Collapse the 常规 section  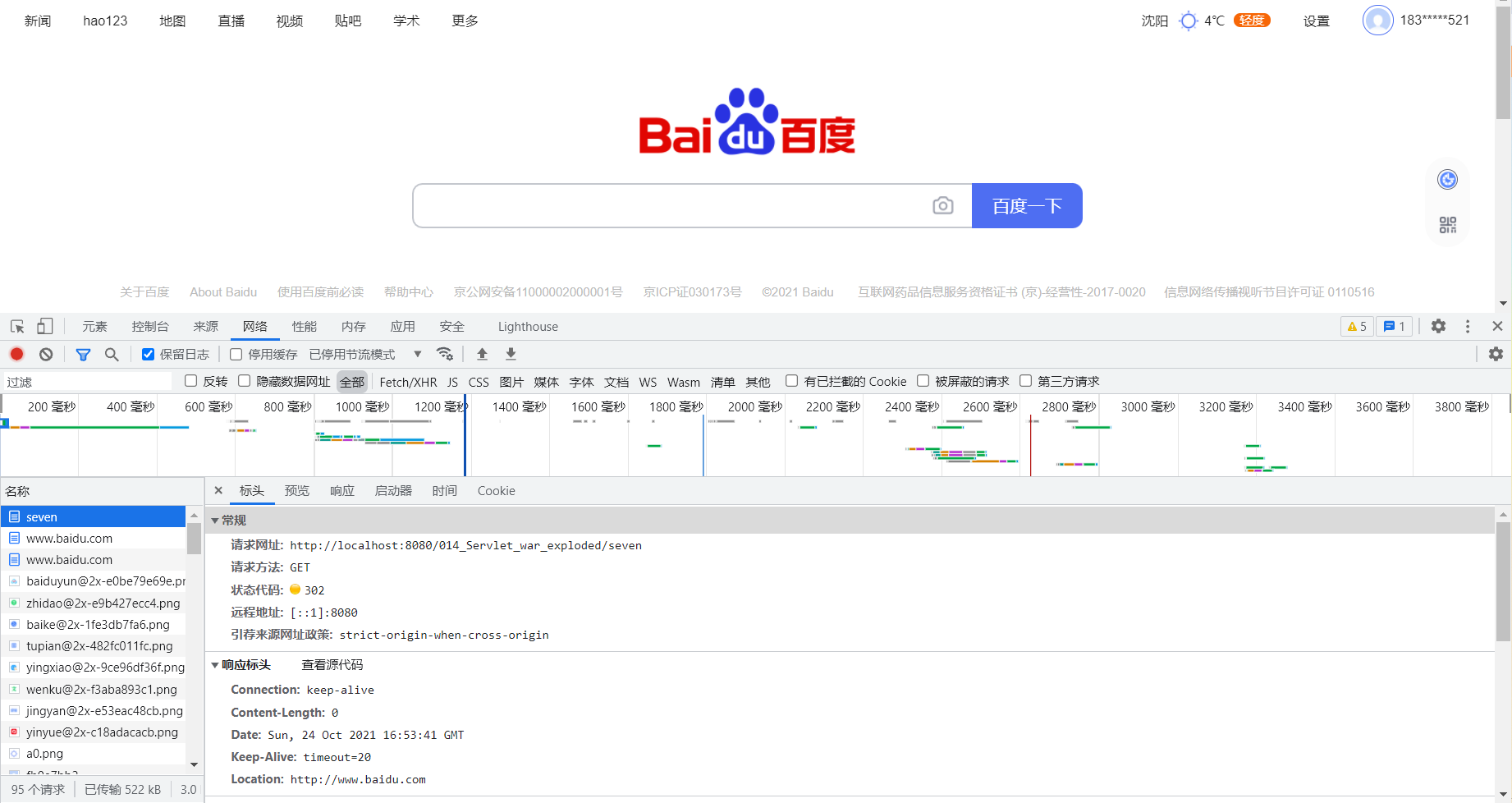tap(215, 520)
